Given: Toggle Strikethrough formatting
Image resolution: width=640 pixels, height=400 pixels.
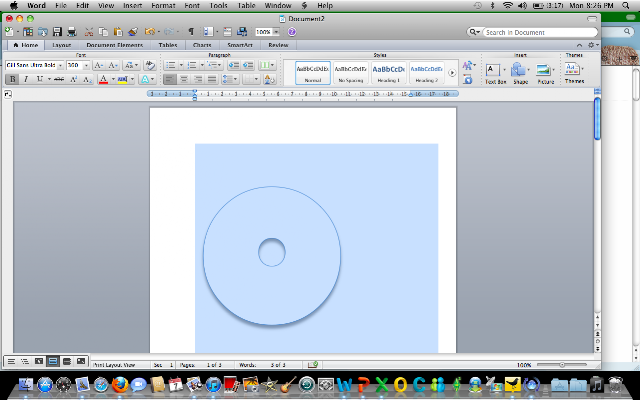Looking at the screenshot, I should [x=59, y=79].
